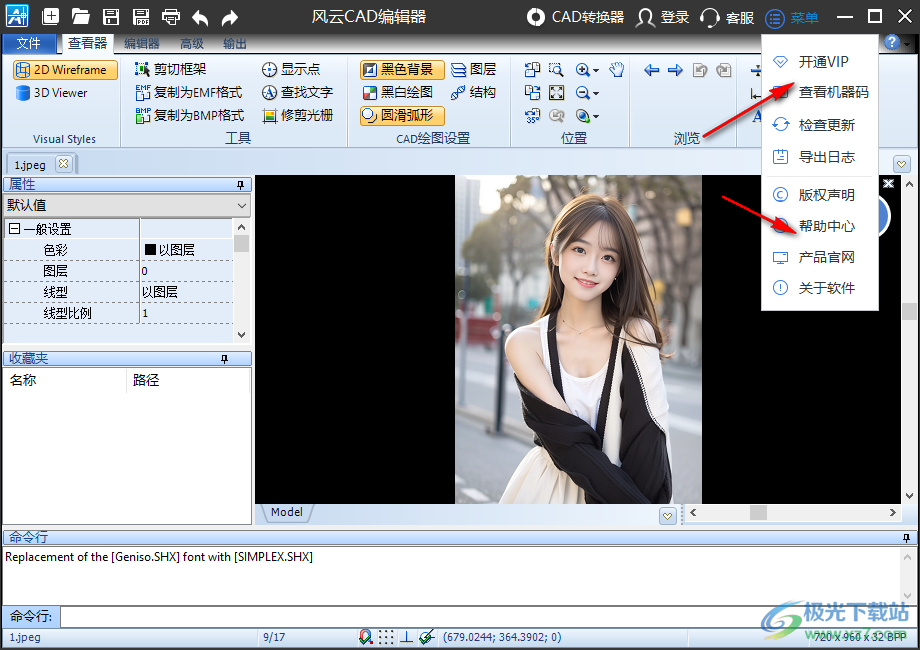This screenshot has width=920, height=650.
Task: Click the canvas horizontal scrollbar thumb
Action: (758, 513)
